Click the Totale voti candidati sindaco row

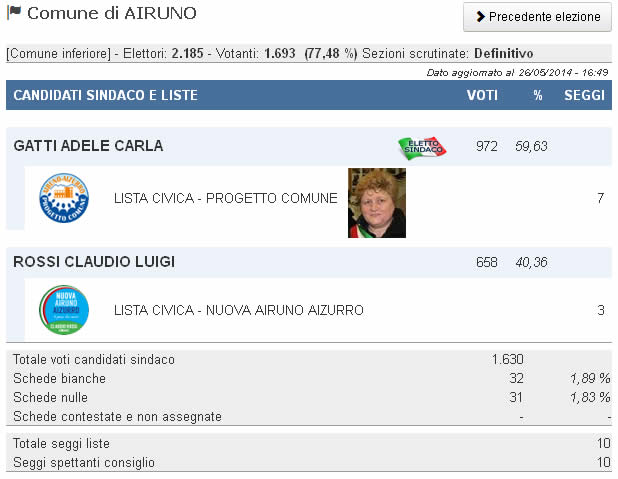tap(309, 360)
